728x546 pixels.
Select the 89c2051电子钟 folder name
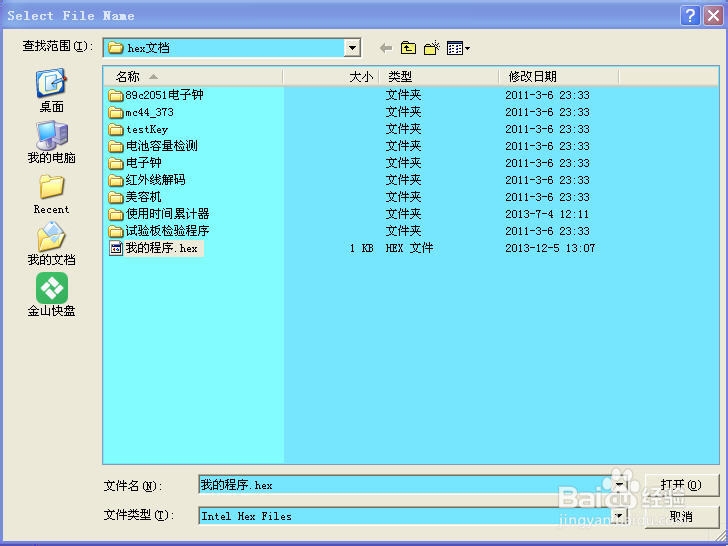(x=164, y=95)
